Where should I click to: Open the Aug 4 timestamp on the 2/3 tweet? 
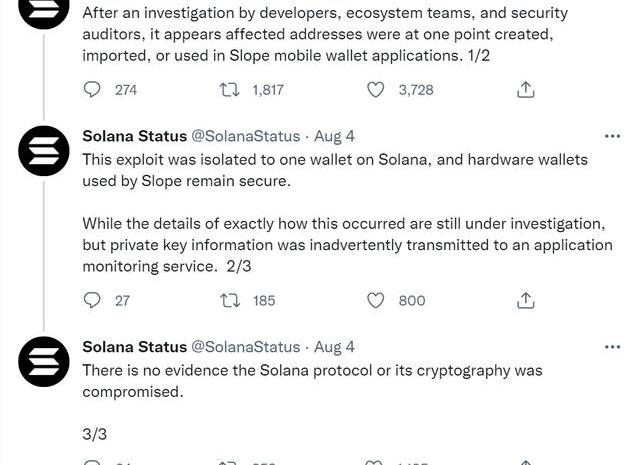coord(334,136)
